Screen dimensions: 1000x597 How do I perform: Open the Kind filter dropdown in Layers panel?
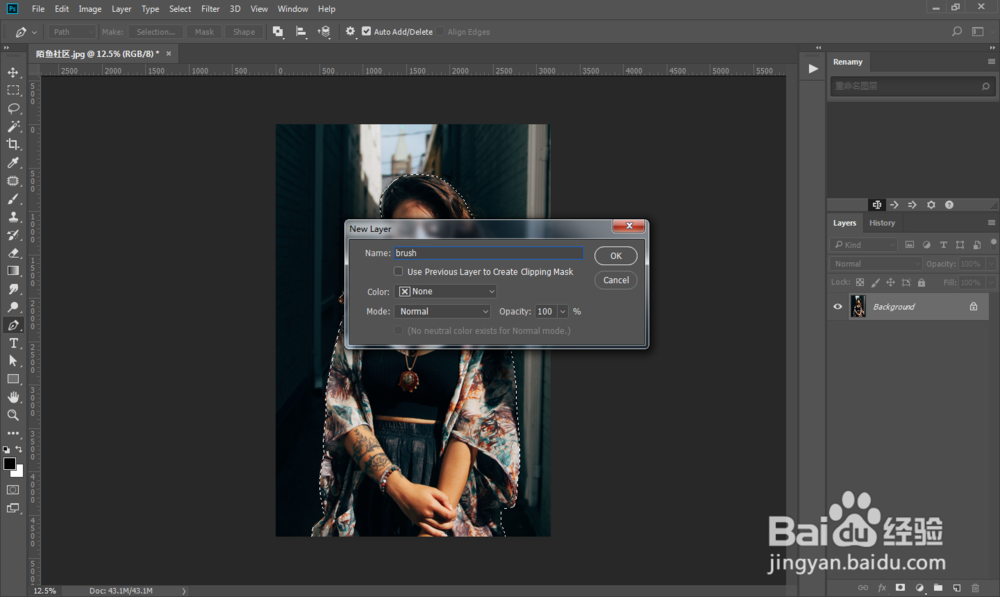point(864,244)
